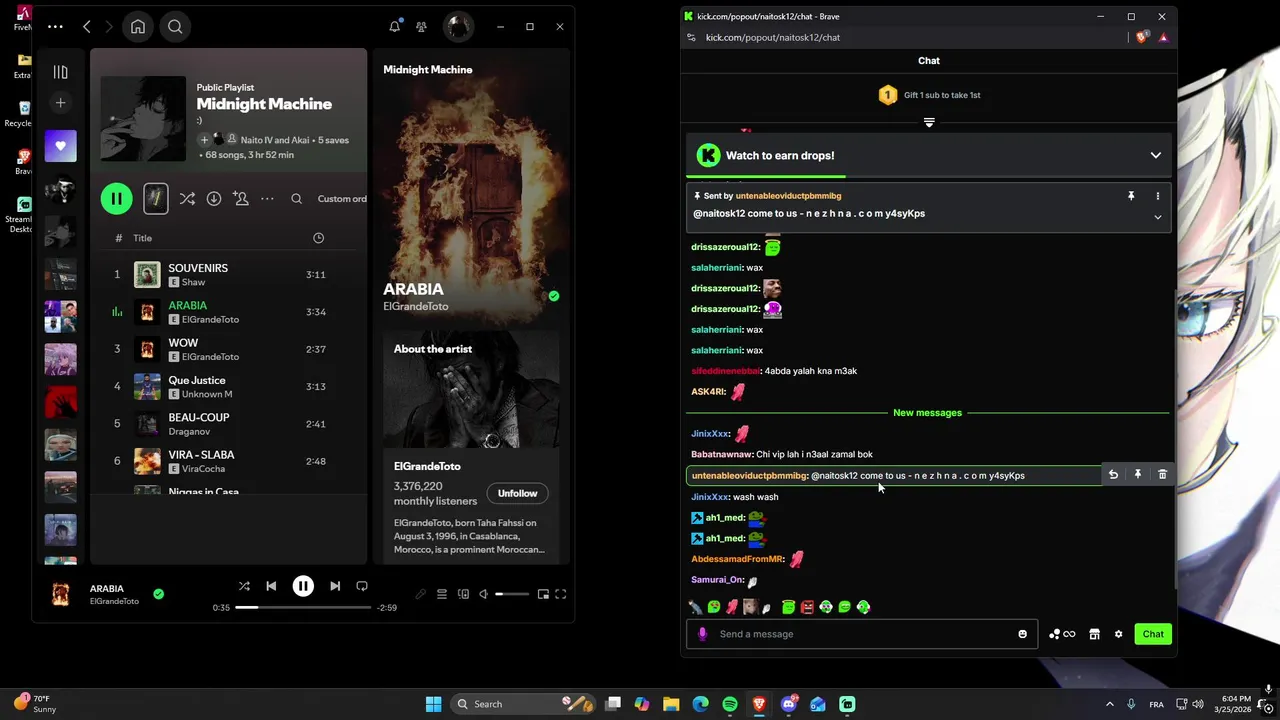Create new playlist with the plus icon
The width and height of the screenshot is (1280, 720).
coord(60,103)
